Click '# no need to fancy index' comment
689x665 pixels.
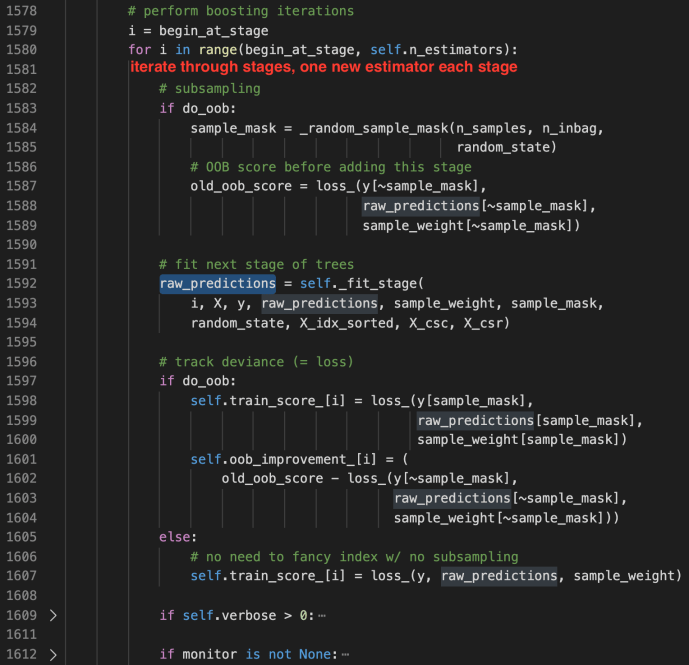pos(284,557)
